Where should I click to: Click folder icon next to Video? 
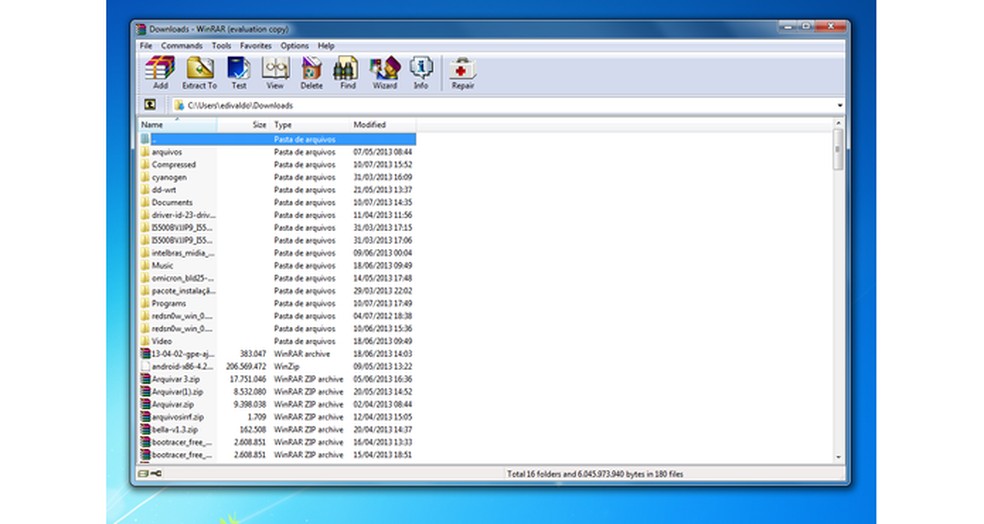(145, 341)
